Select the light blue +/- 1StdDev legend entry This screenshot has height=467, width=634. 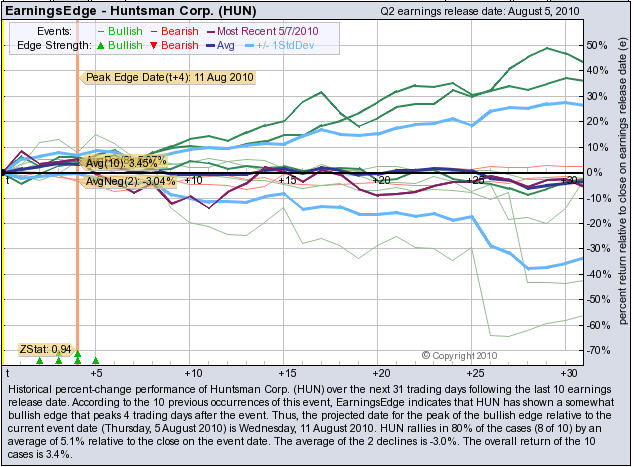click(x=279, y=45)
